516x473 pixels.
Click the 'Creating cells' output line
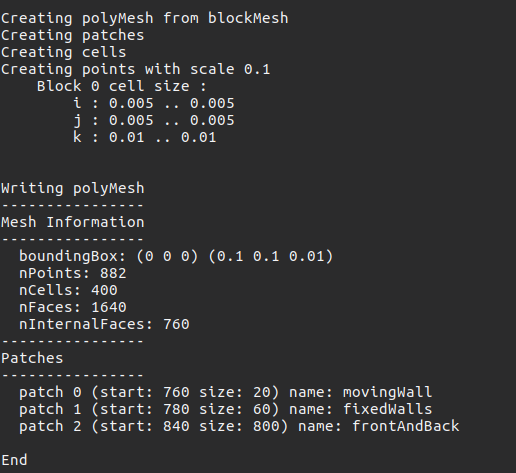coord(64,52)
